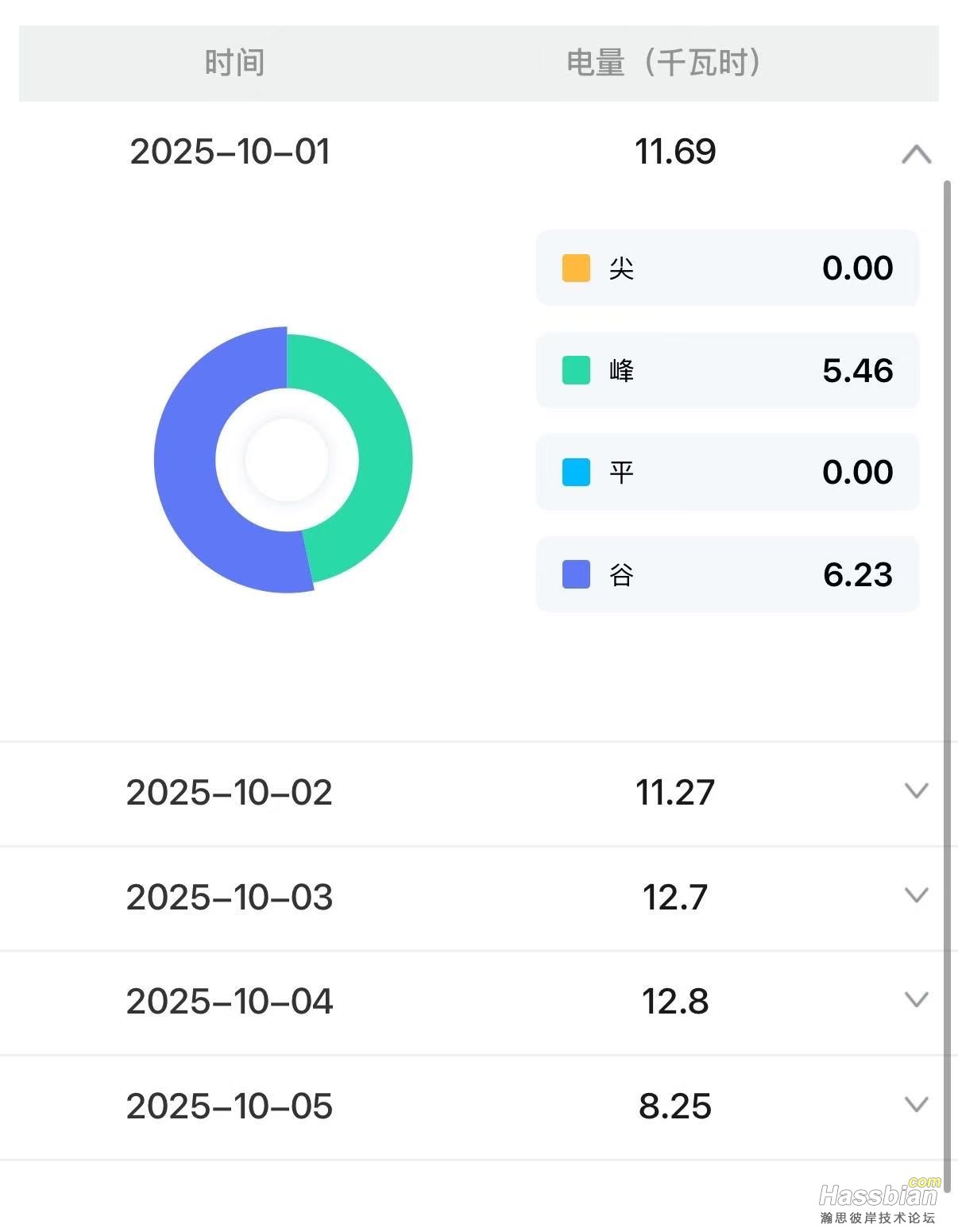
Task: Click the 电量（千瓦时）column header
Action: coord(663,63)
